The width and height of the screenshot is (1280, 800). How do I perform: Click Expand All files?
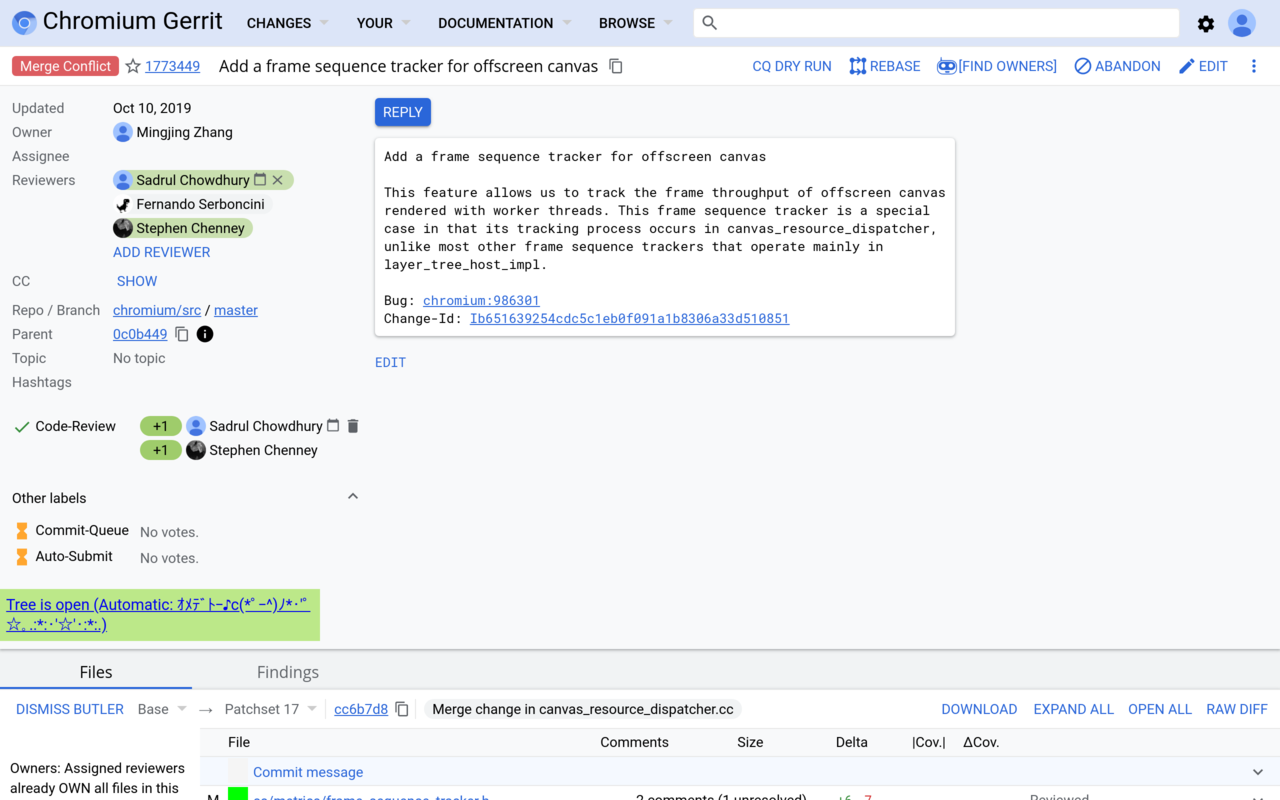1073,709
